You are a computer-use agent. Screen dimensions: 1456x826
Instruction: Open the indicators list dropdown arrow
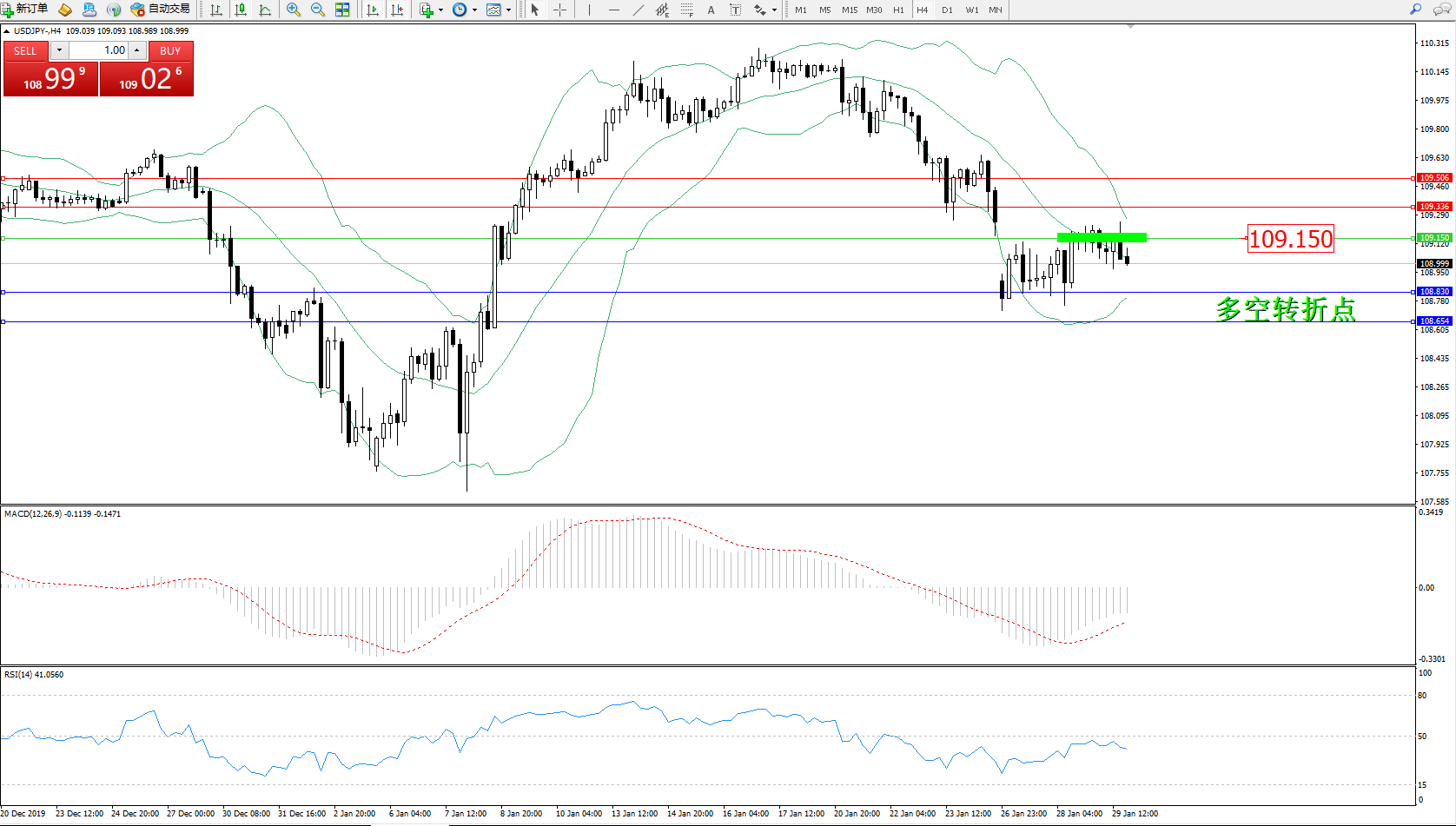tap(441, 10)
